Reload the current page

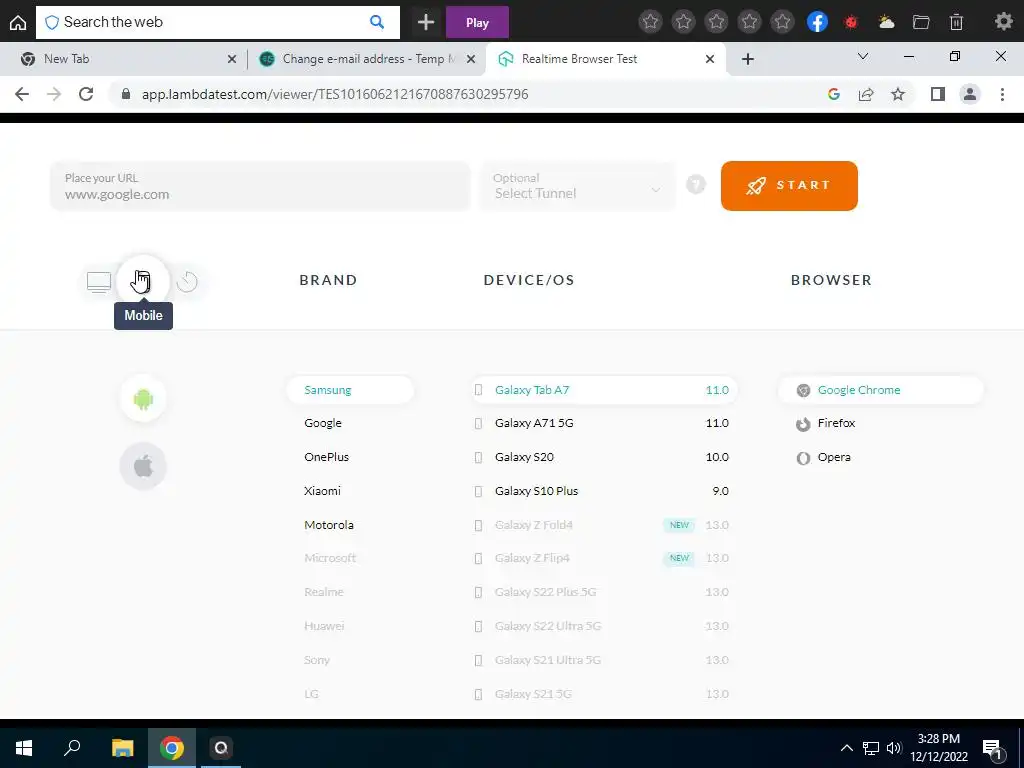point(86,94)
